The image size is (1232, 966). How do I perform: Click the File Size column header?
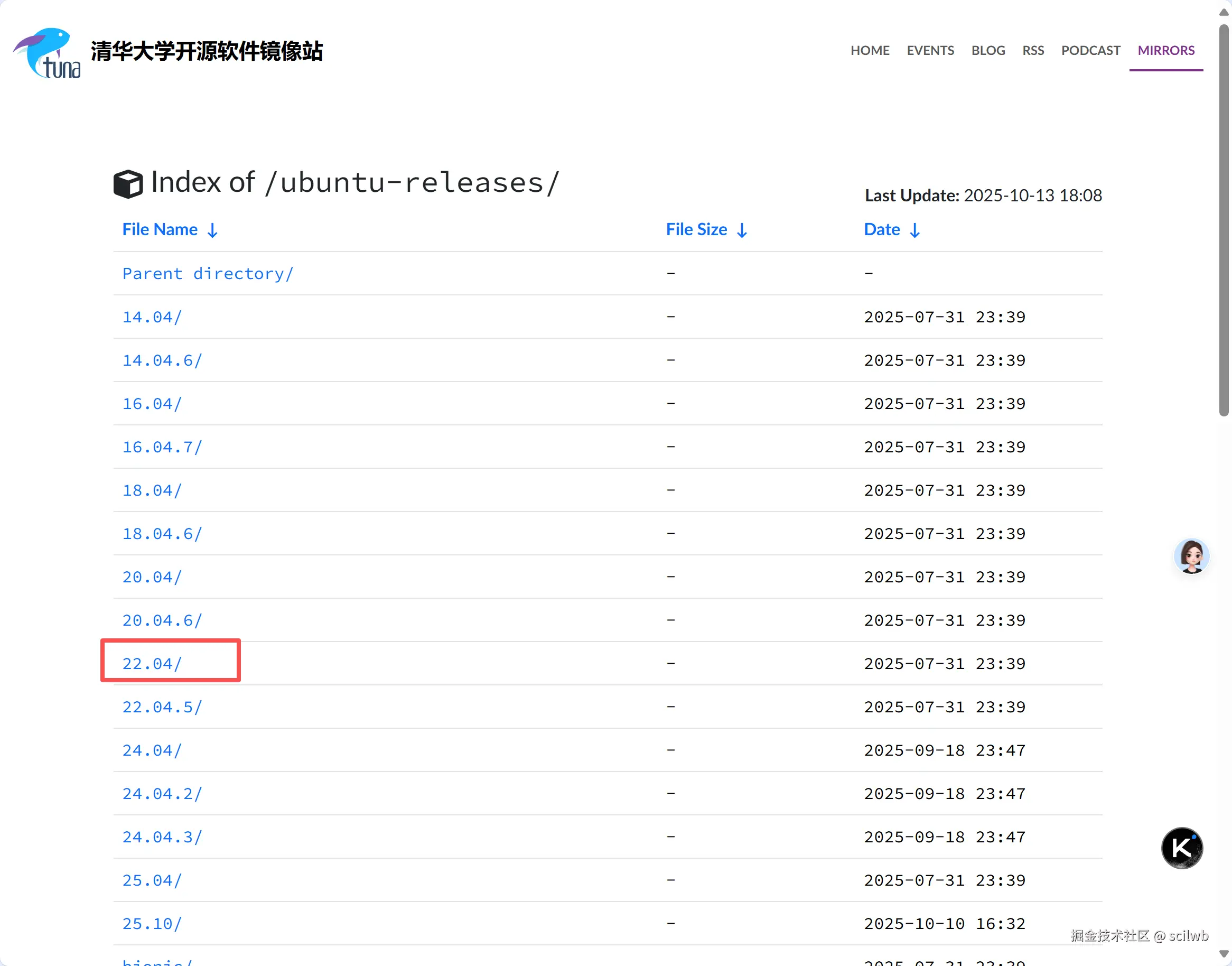coord(697,229)
